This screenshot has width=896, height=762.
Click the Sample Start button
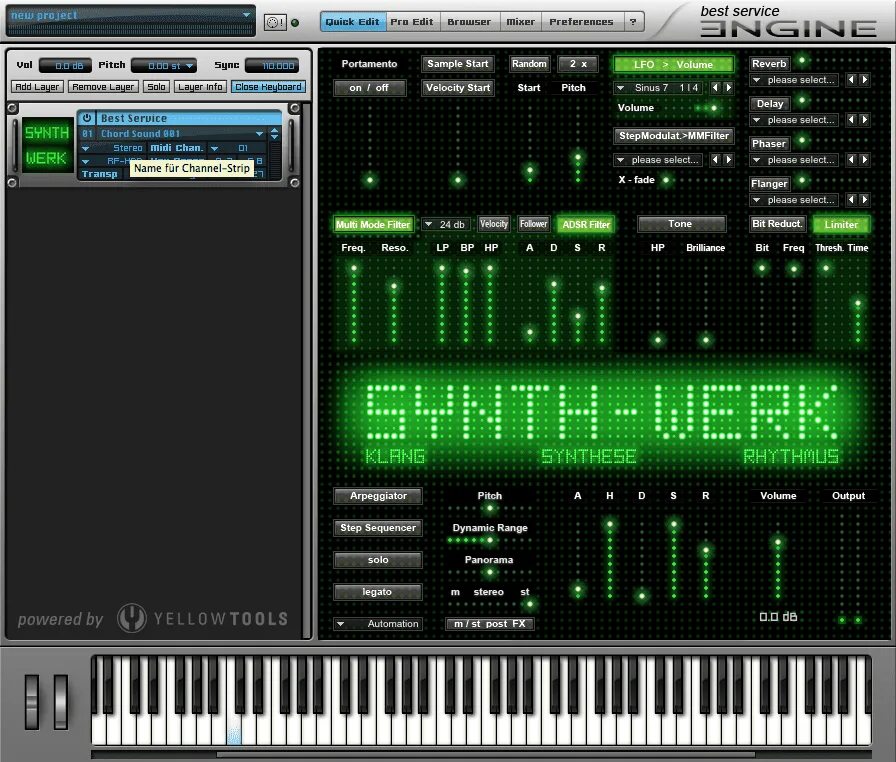(x=458, y=64)
